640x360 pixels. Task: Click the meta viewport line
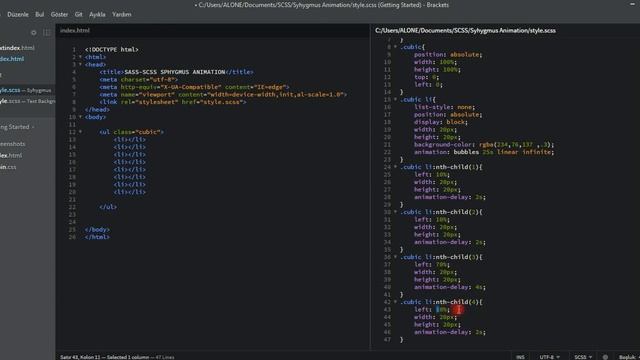(223, 95)
